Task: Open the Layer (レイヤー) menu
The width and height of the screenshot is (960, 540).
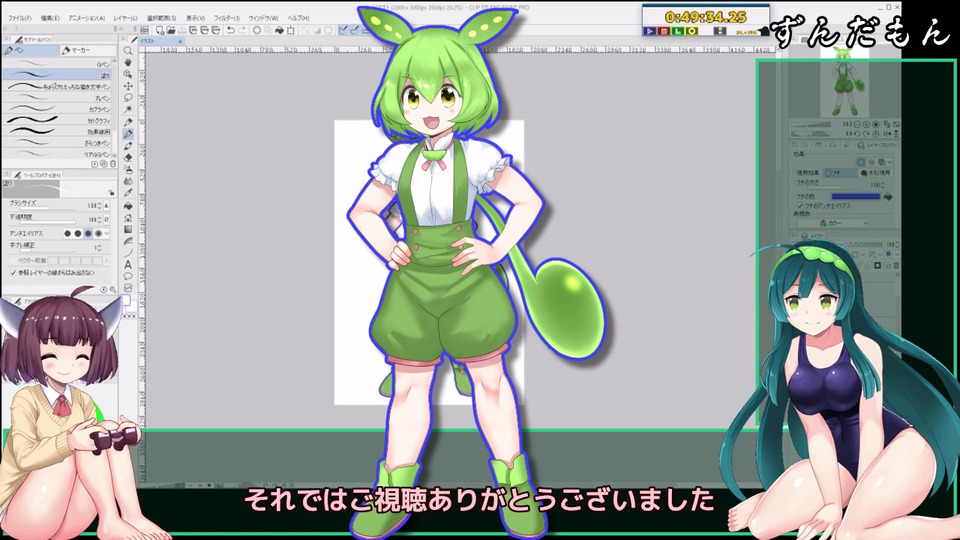Action: pyautogui.click(x=126, y=18)
